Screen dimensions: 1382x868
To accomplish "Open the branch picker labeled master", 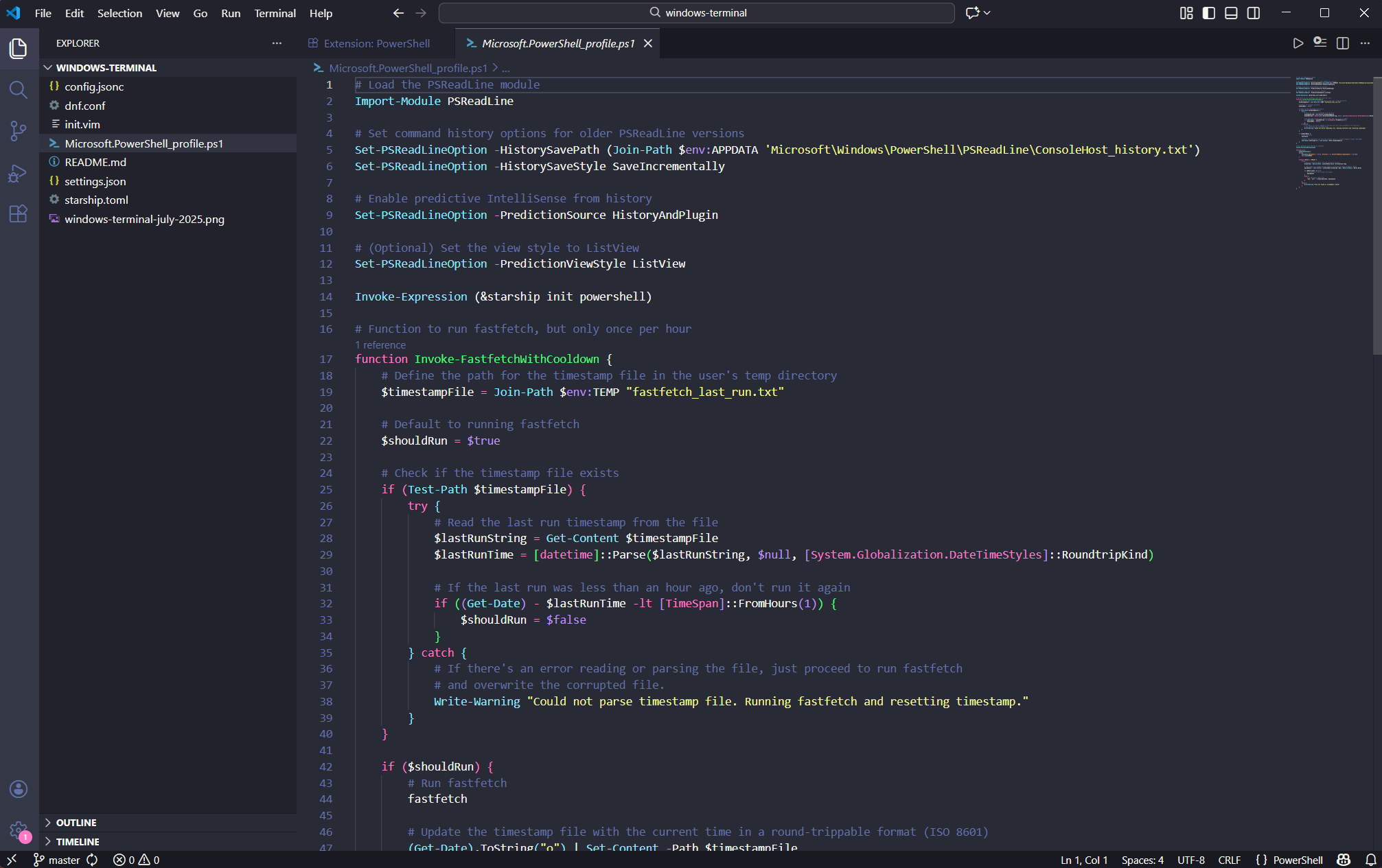I will 65,859.
